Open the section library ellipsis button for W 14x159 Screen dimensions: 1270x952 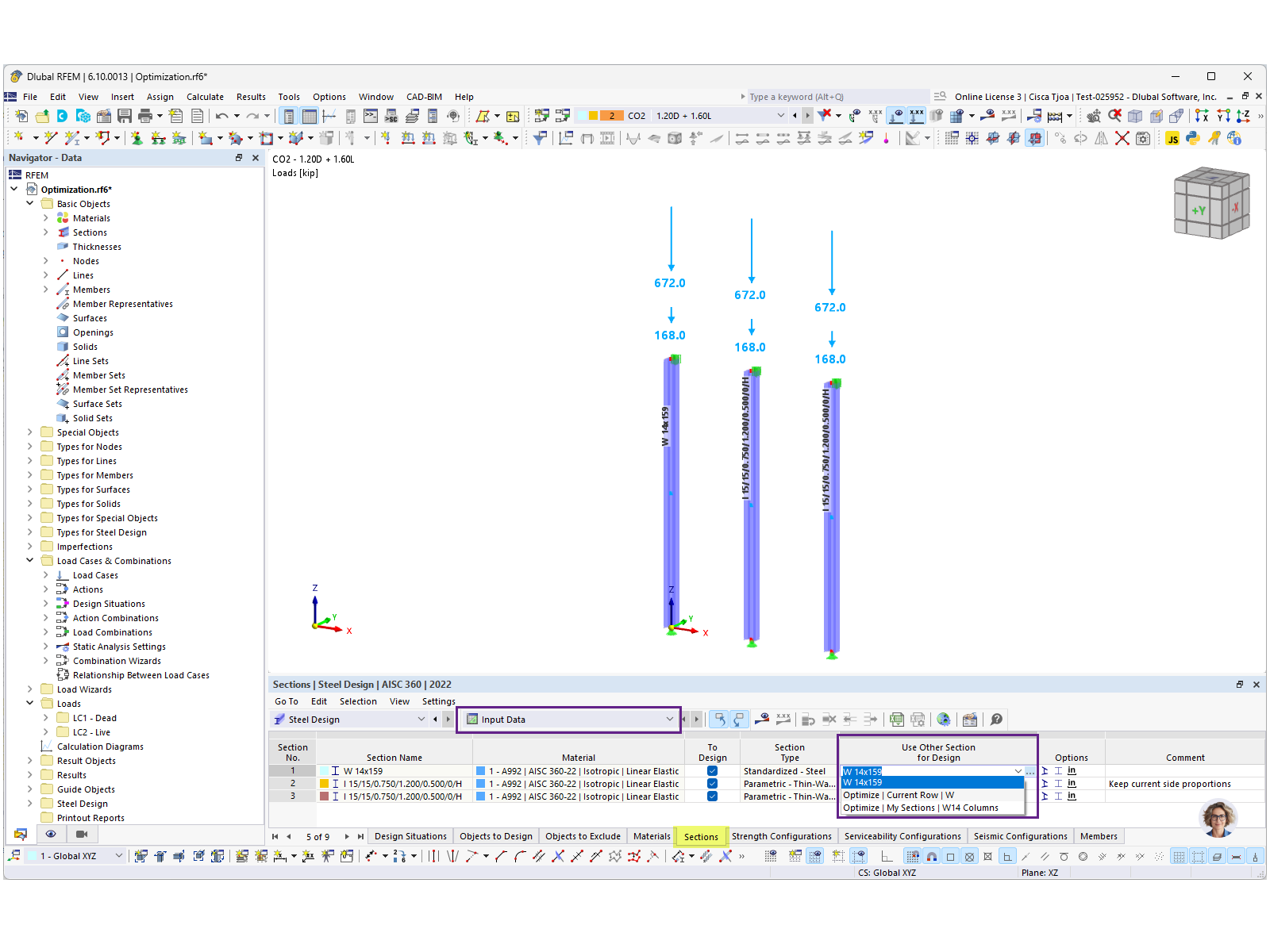tap(1030, 771)
